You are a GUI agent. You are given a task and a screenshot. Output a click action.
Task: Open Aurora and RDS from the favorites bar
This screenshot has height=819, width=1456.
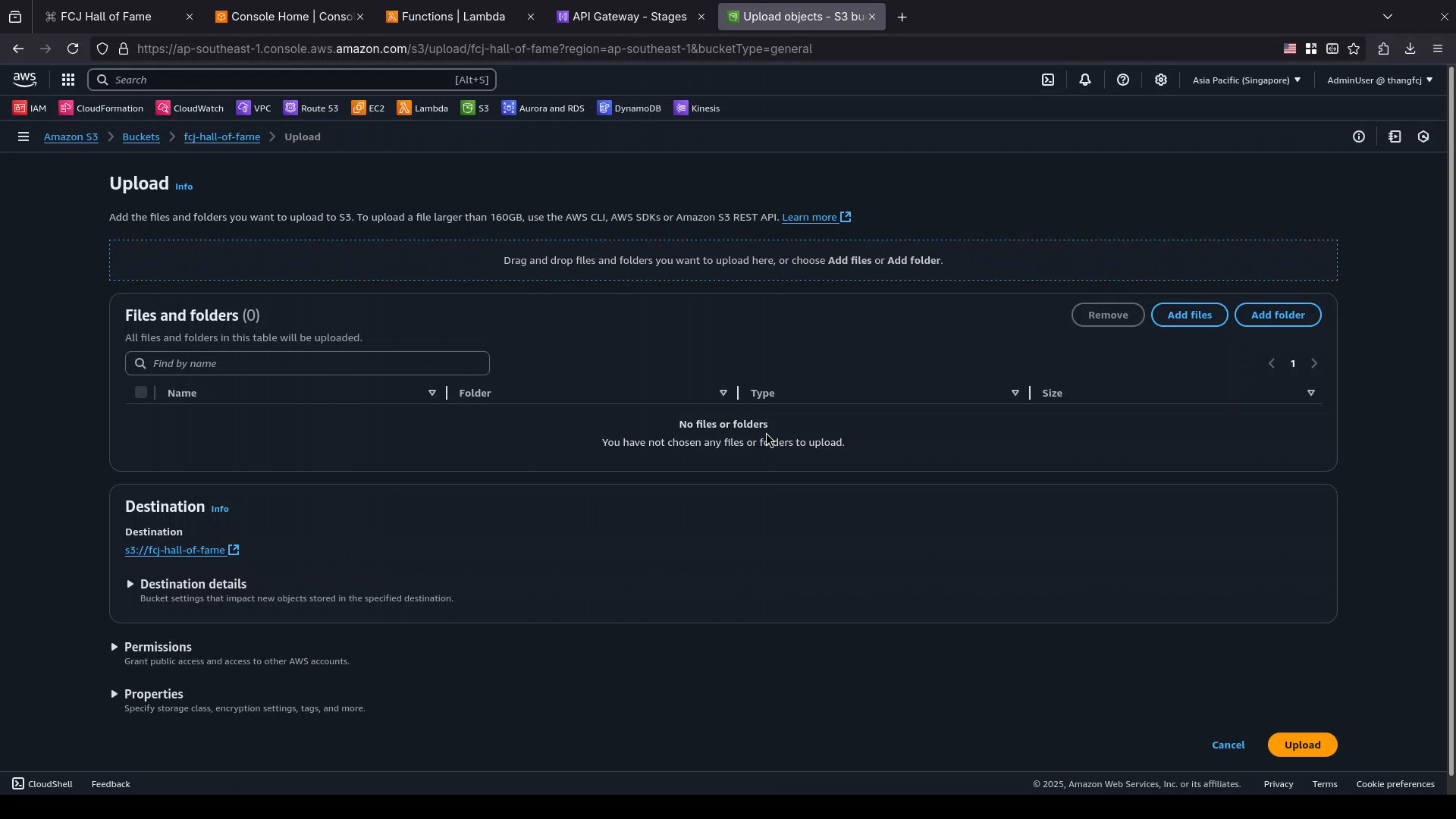543,108
